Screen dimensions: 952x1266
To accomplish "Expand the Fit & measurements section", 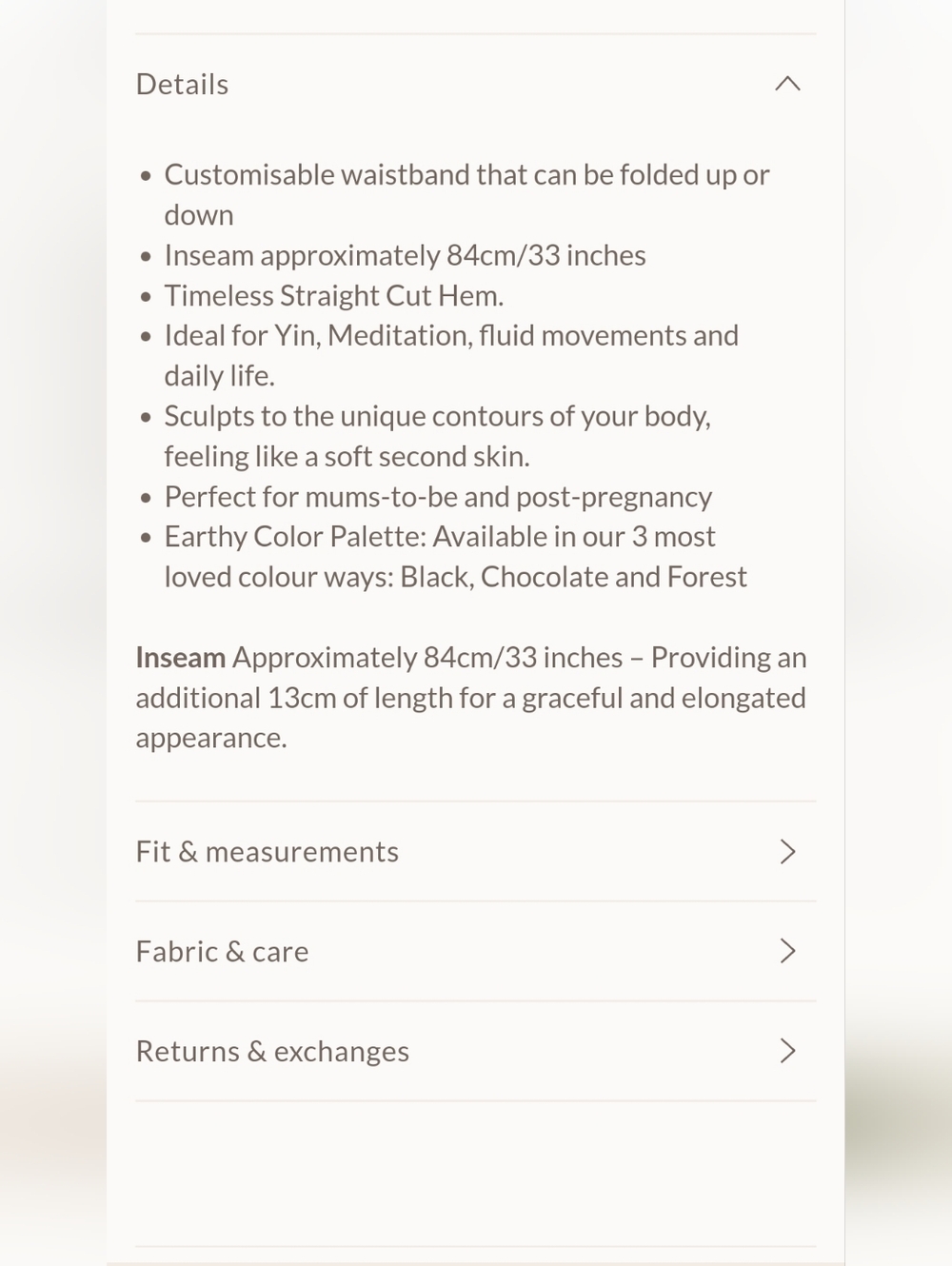I will pyautogui.click(x=475, y=852).
